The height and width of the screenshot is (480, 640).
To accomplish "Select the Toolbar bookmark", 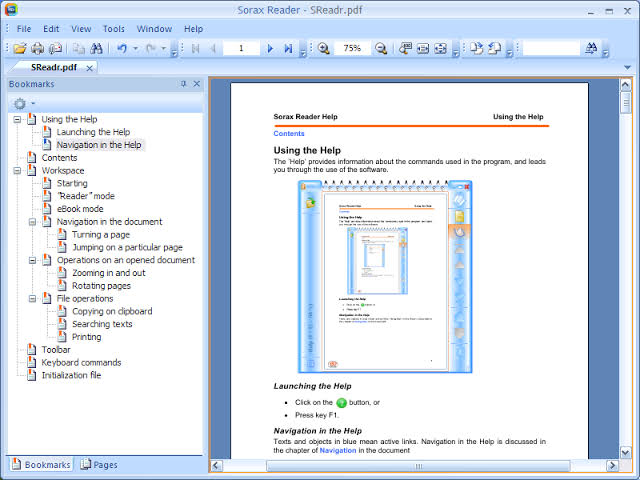I will coord(56,350).
